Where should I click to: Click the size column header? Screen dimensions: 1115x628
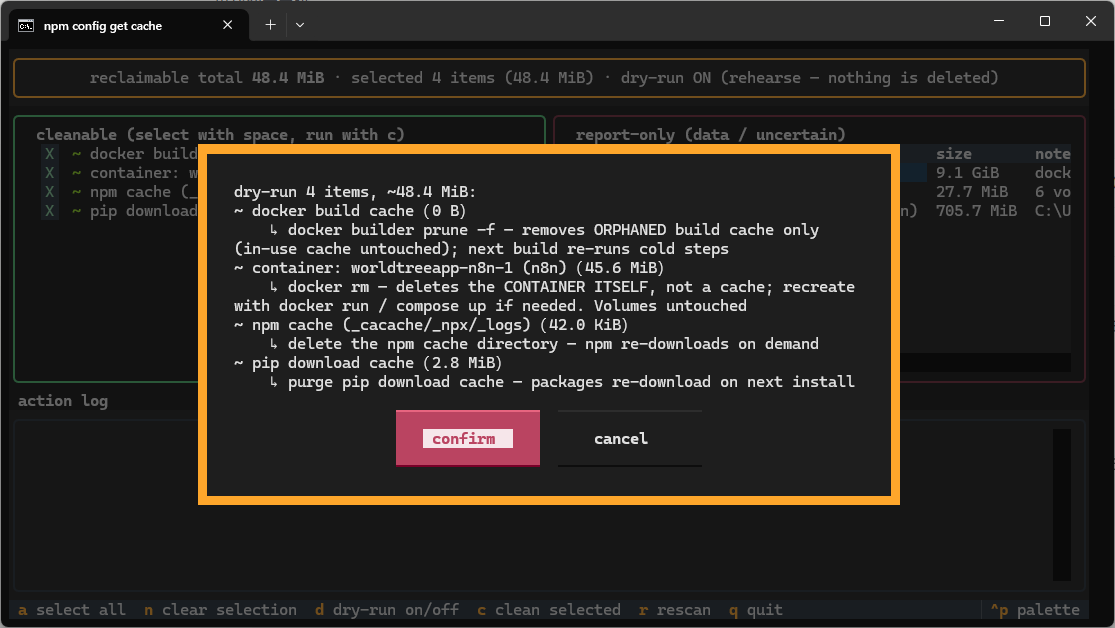point(954,154)
